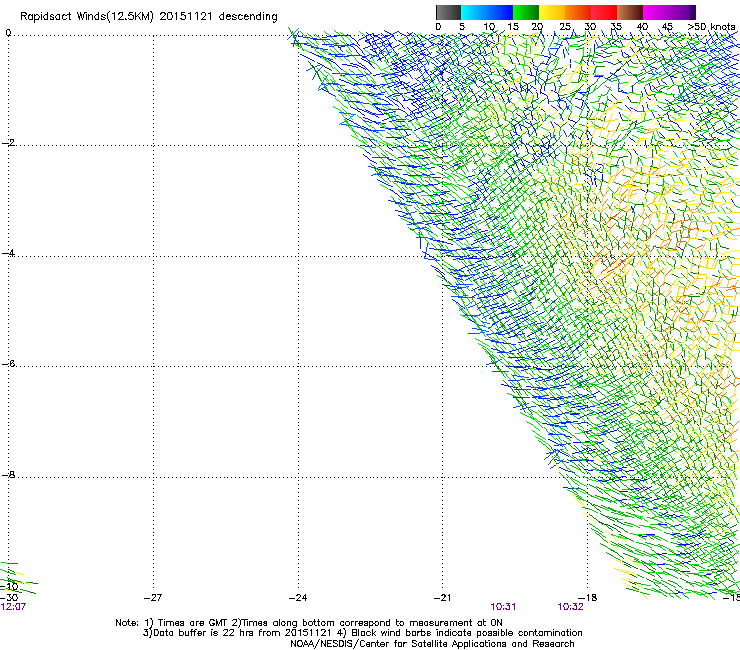
Task: Click the NOAA/NESDIS credit line
Action: [x=432, y=644]
